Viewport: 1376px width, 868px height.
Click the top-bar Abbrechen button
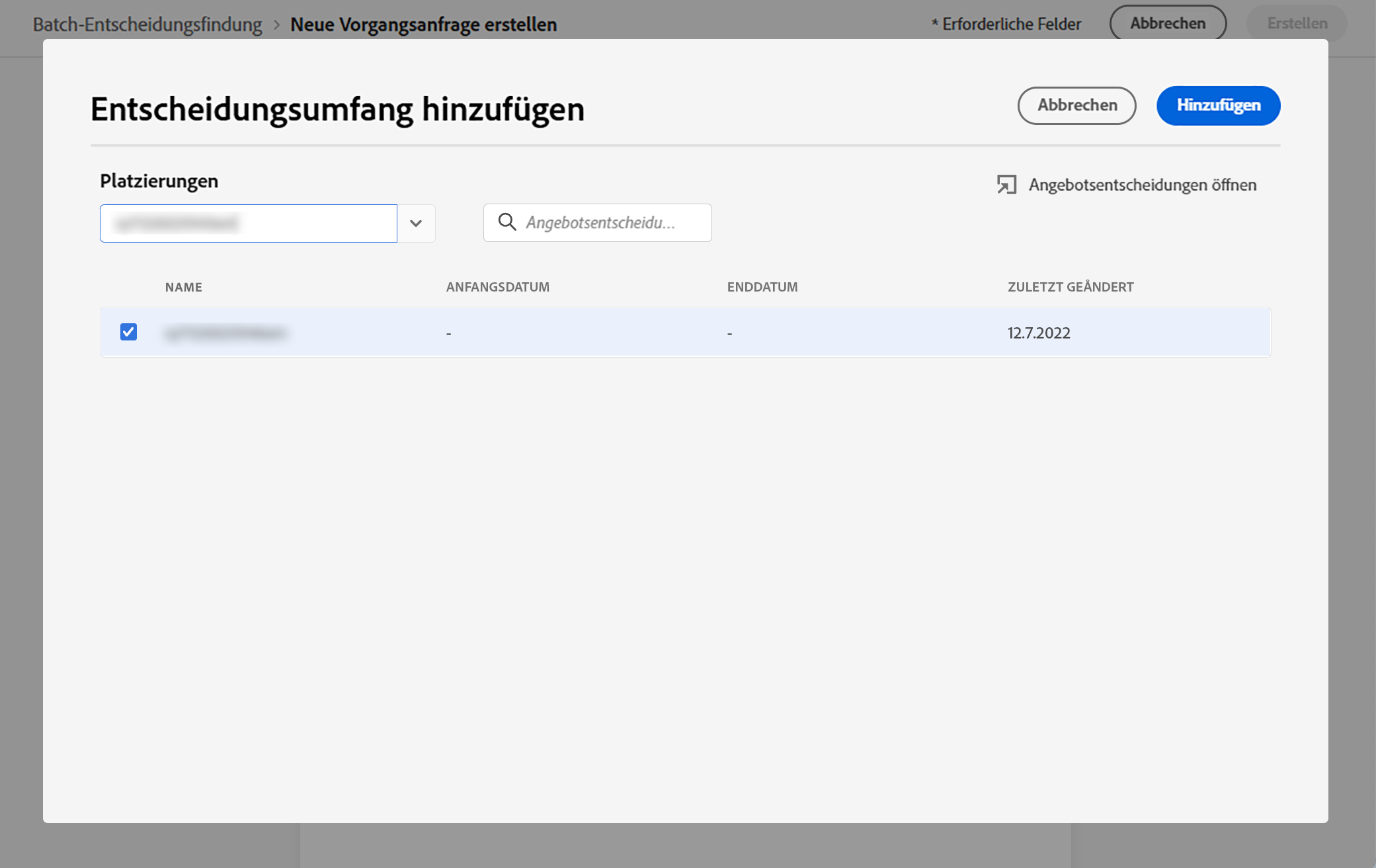coord(1167,24)
